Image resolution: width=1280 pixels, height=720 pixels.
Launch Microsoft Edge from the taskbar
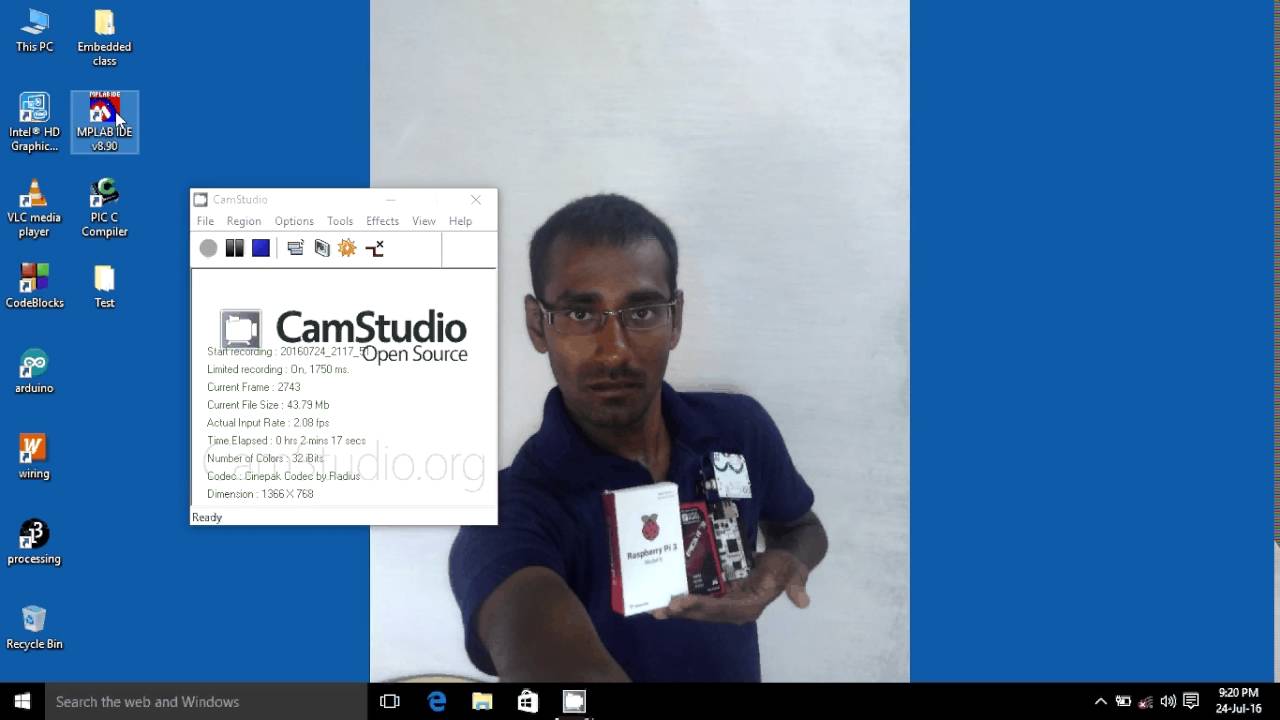437,701
